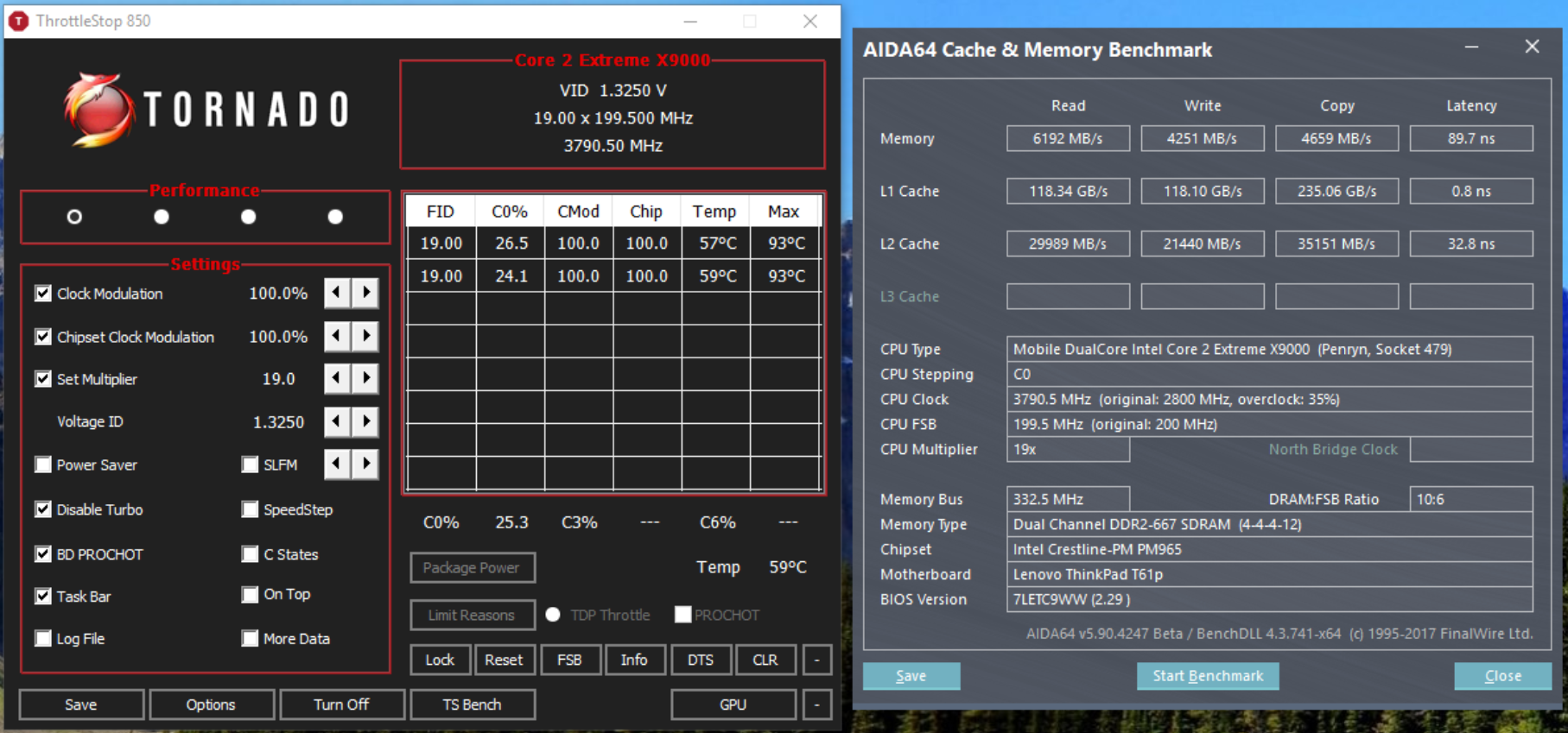Click the Temp column header
This screenshot has height=733, width=1568.
[x=715, y=212]
